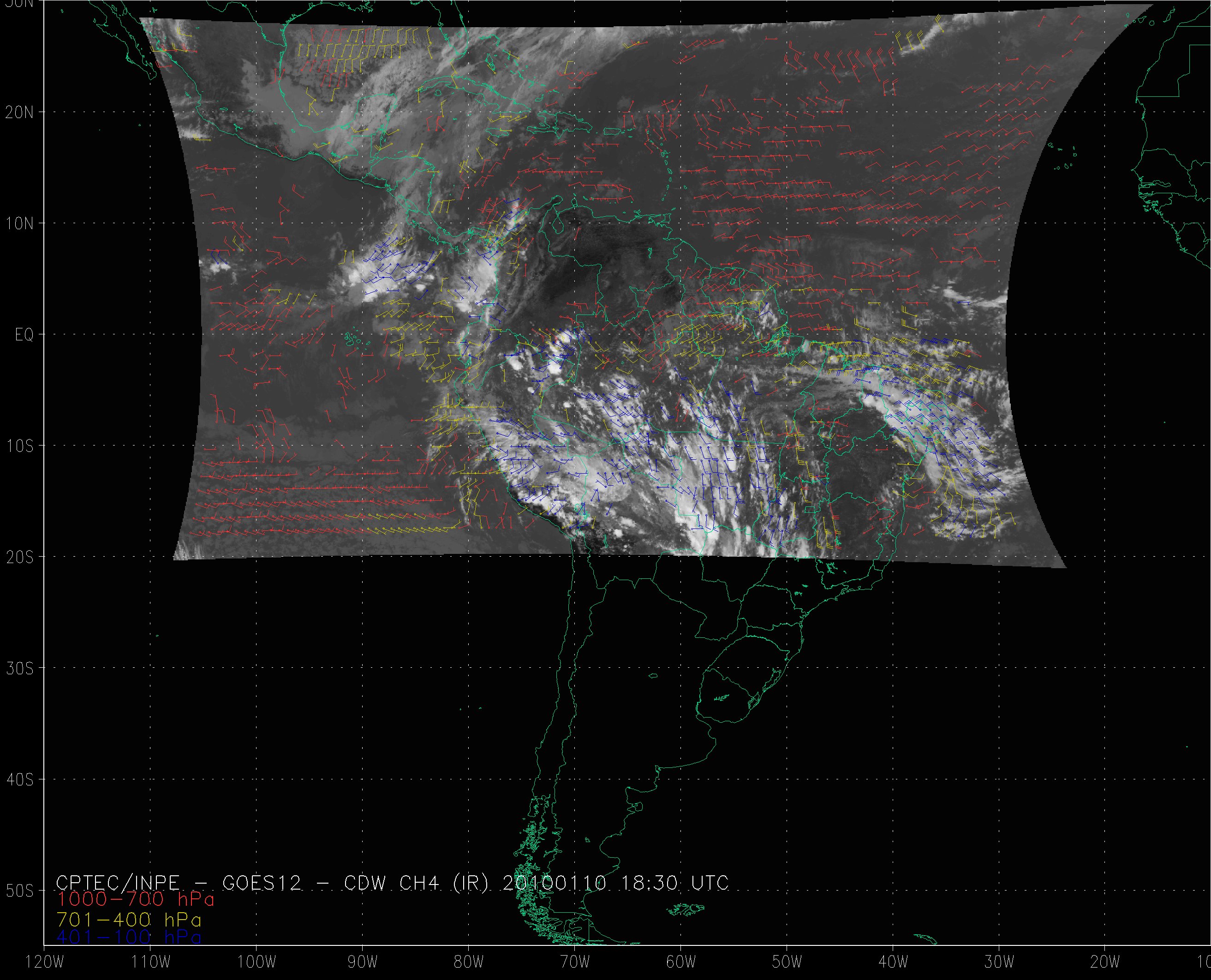Click the 120W longitude axis label
The image size is (1211, 980).
pyautogui.click(x=45, y=962)
